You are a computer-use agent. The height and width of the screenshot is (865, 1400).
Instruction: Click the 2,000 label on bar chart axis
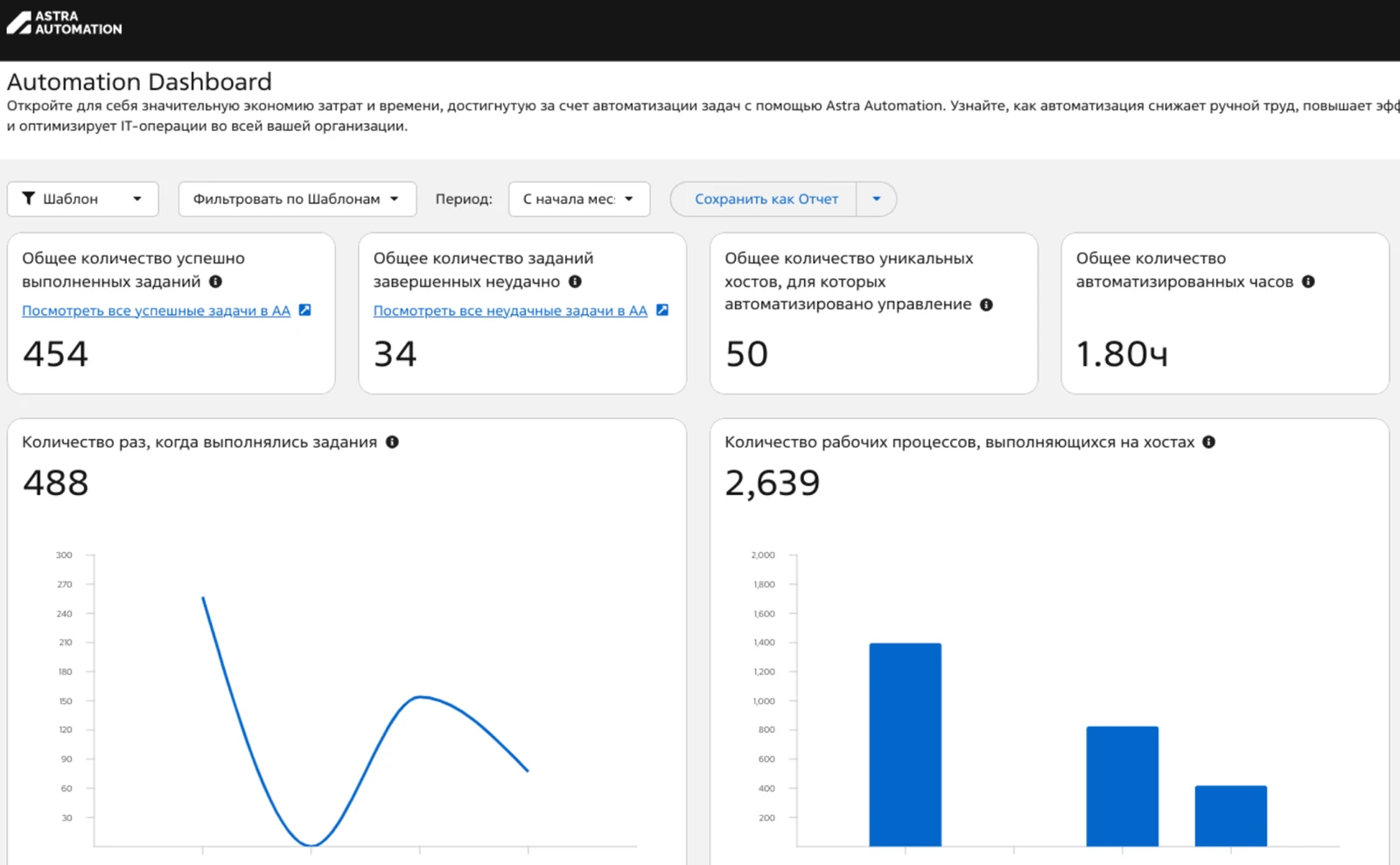pyautogui.click(x=763, y=555)
